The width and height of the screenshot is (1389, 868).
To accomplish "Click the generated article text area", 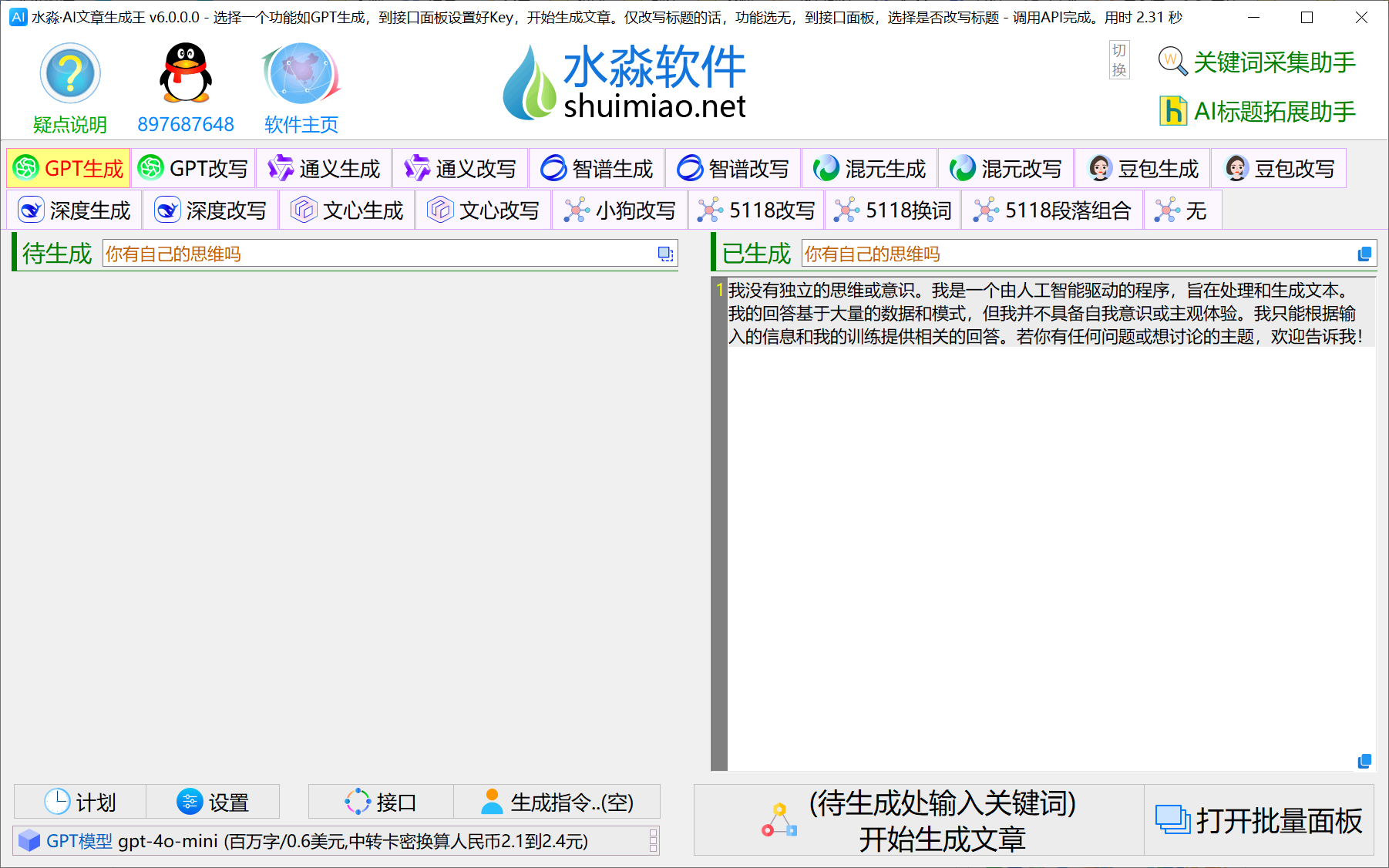I will pyautogui.click(x=1051, y=524).
